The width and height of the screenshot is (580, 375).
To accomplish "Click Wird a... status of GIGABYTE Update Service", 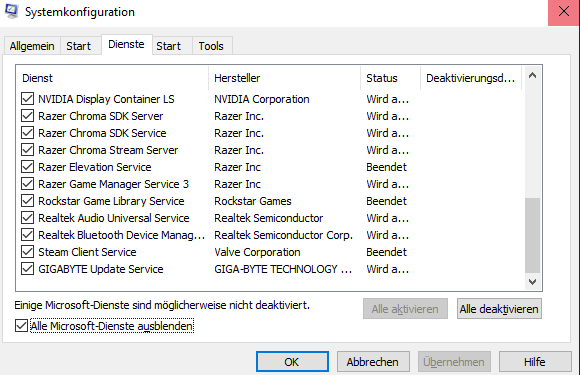I will click(x=388, y=269).
